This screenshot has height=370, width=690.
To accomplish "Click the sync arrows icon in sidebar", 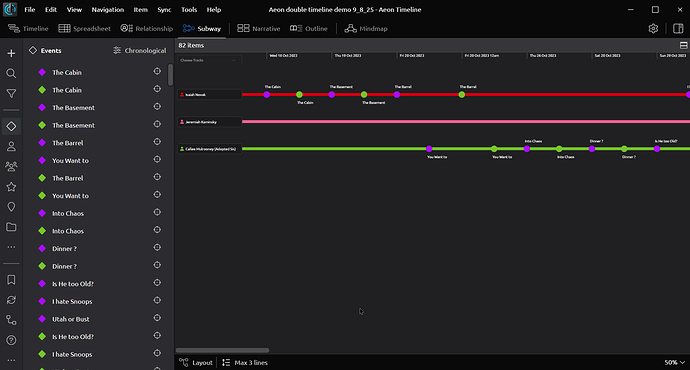I will click(11, 300).
